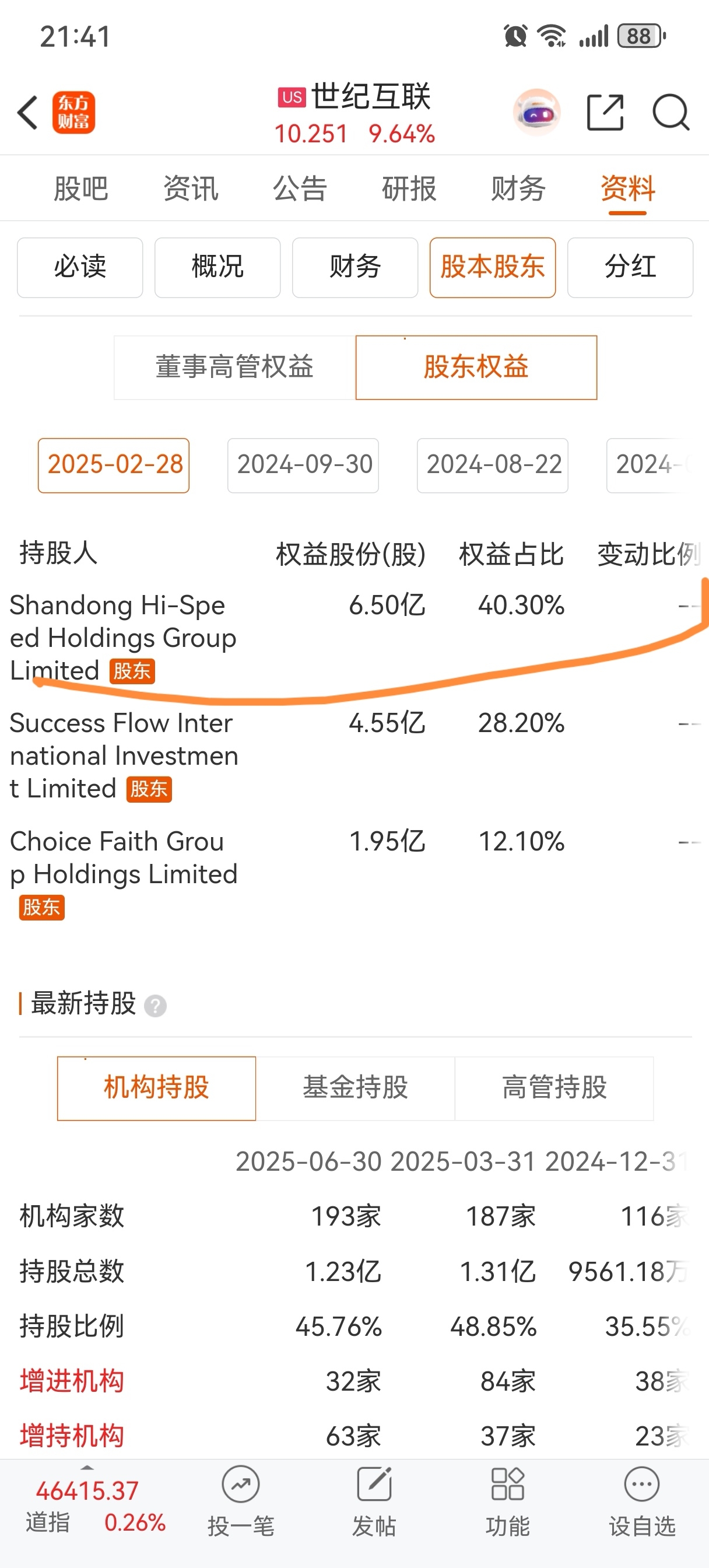Open the search magnifier icon
The width and height of the screenshot is (709, 1568).
point(671,113)
